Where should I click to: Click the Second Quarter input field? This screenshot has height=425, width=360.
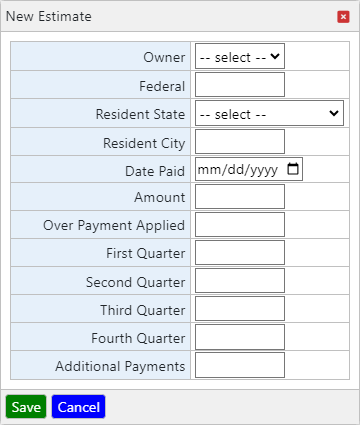pyautogui.click(x=240, y=281)
